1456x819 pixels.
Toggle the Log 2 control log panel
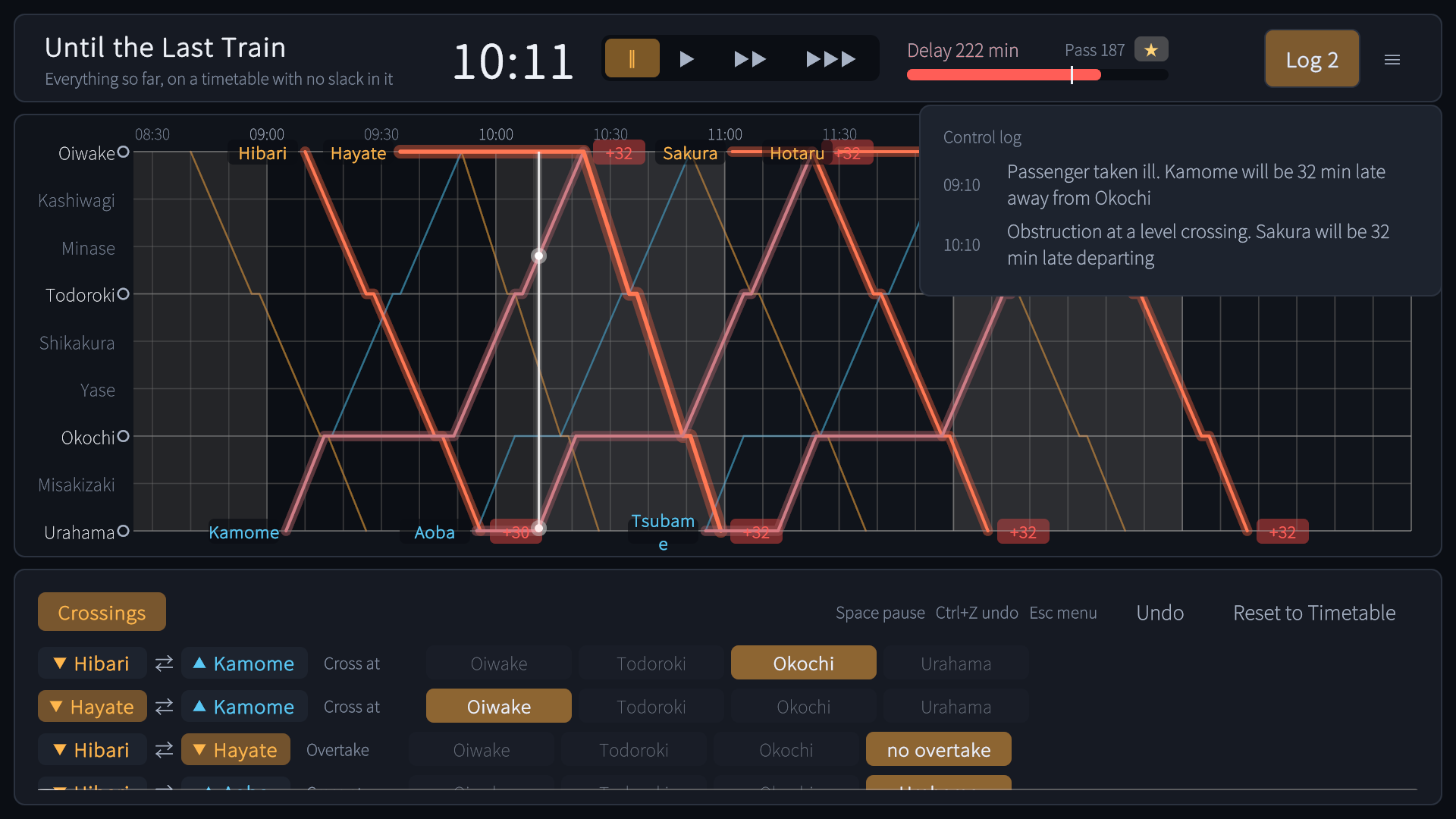coord(1311,59)
